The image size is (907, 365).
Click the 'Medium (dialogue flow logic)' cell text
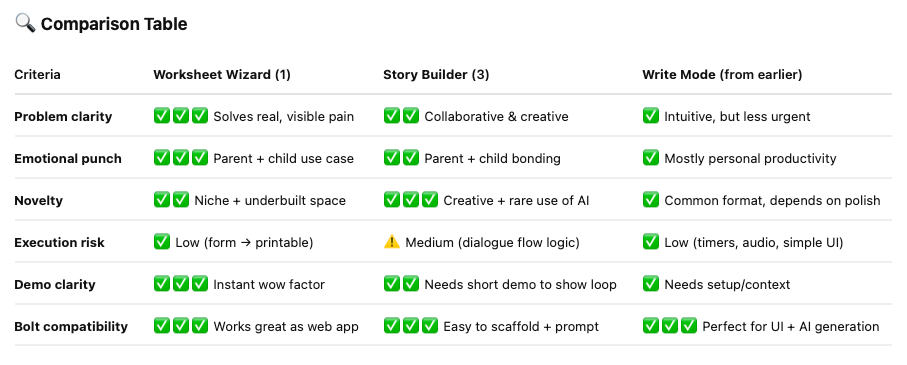(492, 242)
